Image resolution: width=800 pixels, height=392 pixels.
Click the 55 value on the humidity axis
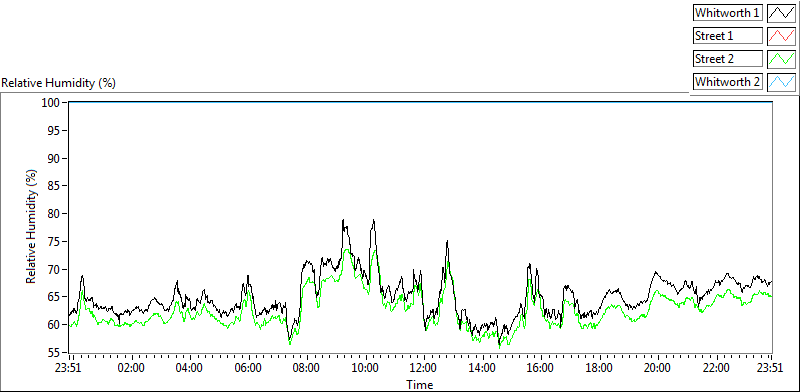(54, 352)
